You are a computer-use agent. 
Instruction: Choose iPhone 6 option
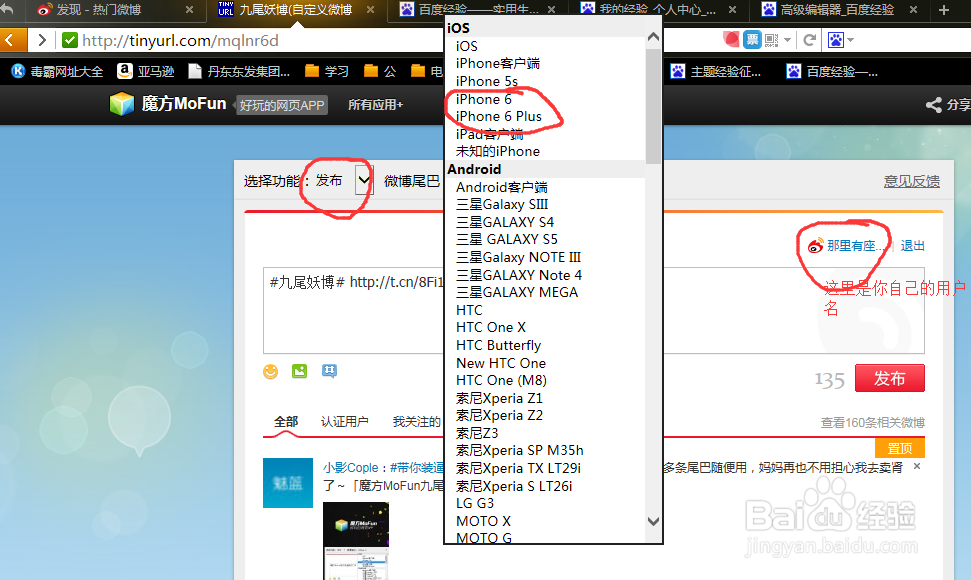(x=484, y=99)
